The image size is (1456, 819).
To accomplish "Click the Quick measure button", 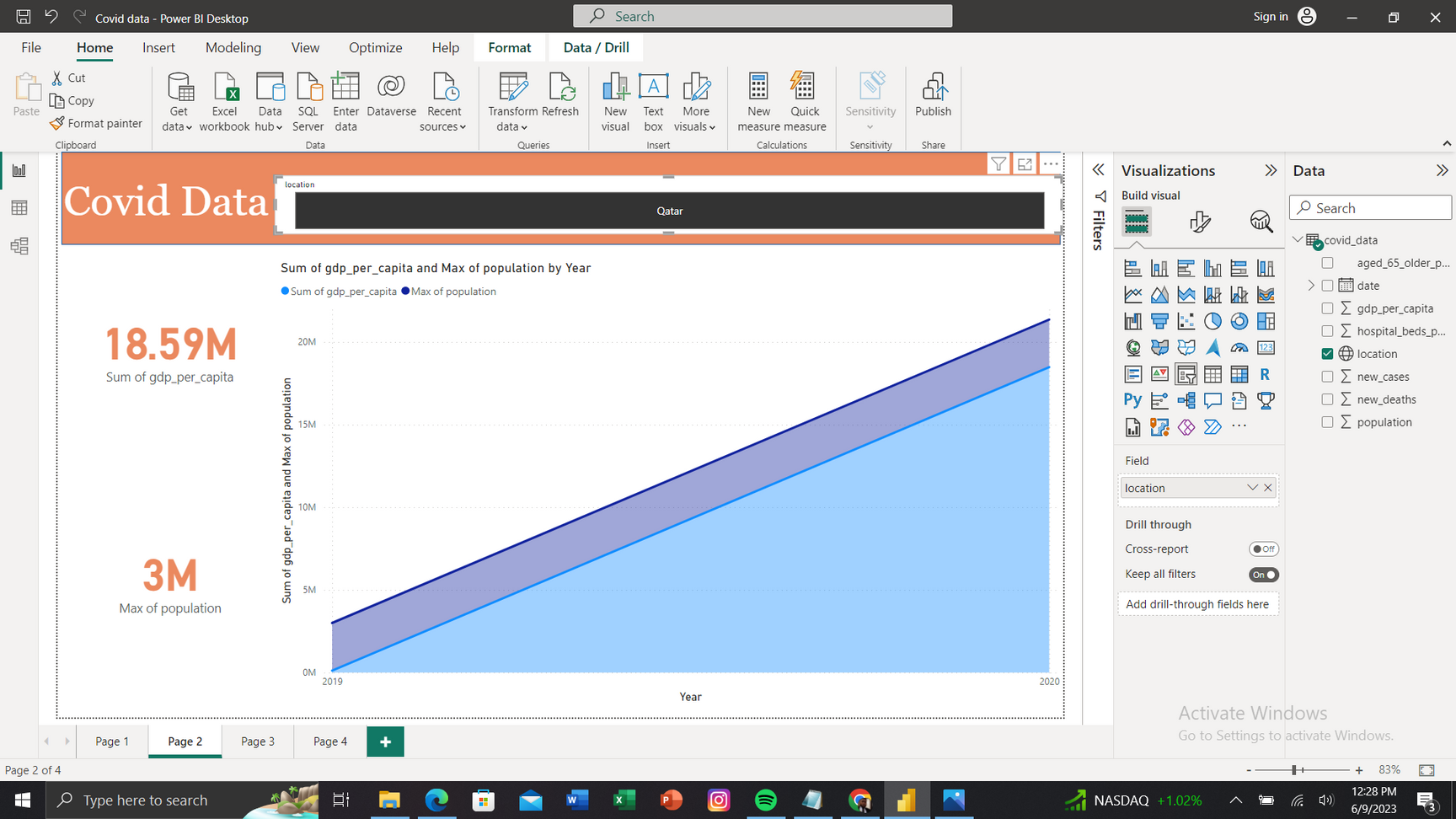I will pos(805,102).
